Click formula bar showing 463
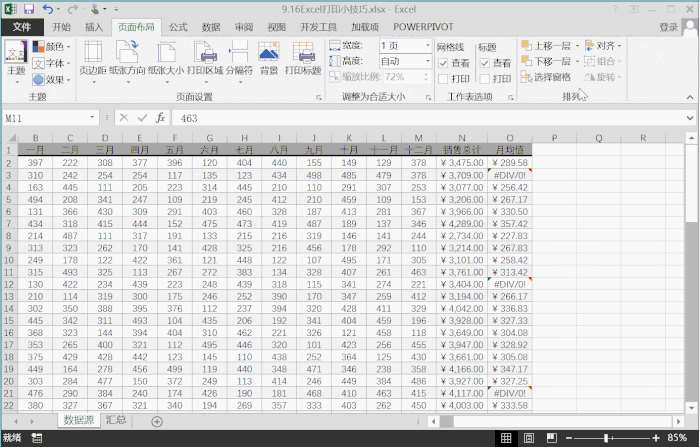Viewport: 700px width, 447px height. [x=429, y=118]
